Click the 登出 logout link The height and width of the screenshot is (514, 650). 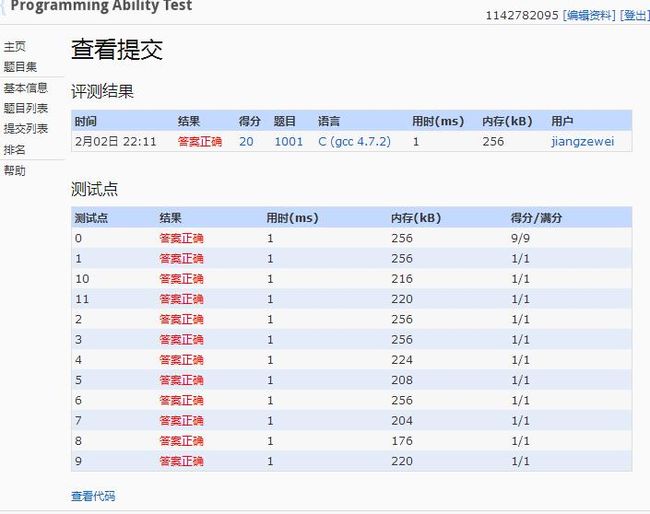tap(635, 15)
